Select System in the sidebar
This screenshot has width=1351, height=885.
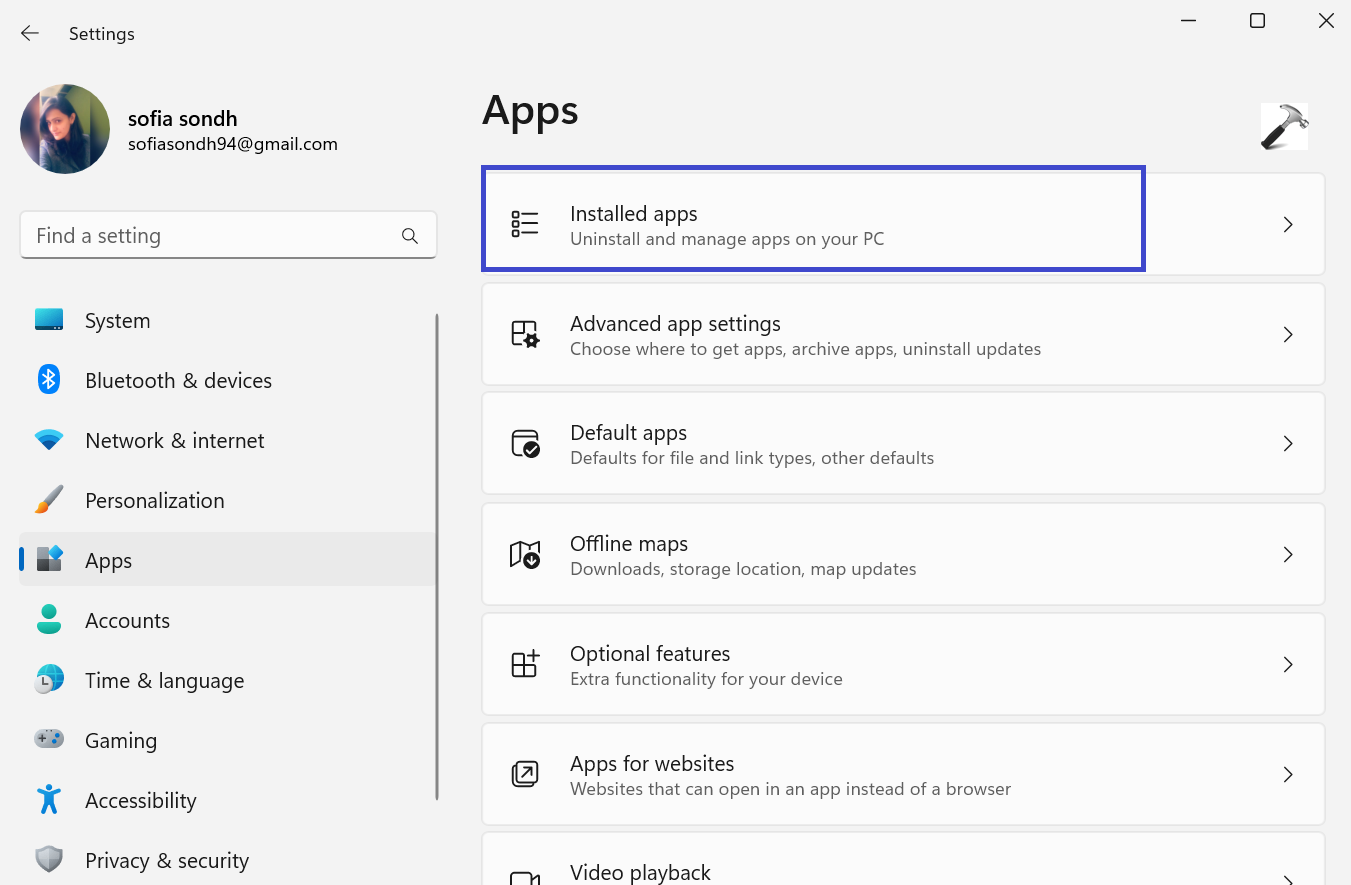click(x=118, y=321)
